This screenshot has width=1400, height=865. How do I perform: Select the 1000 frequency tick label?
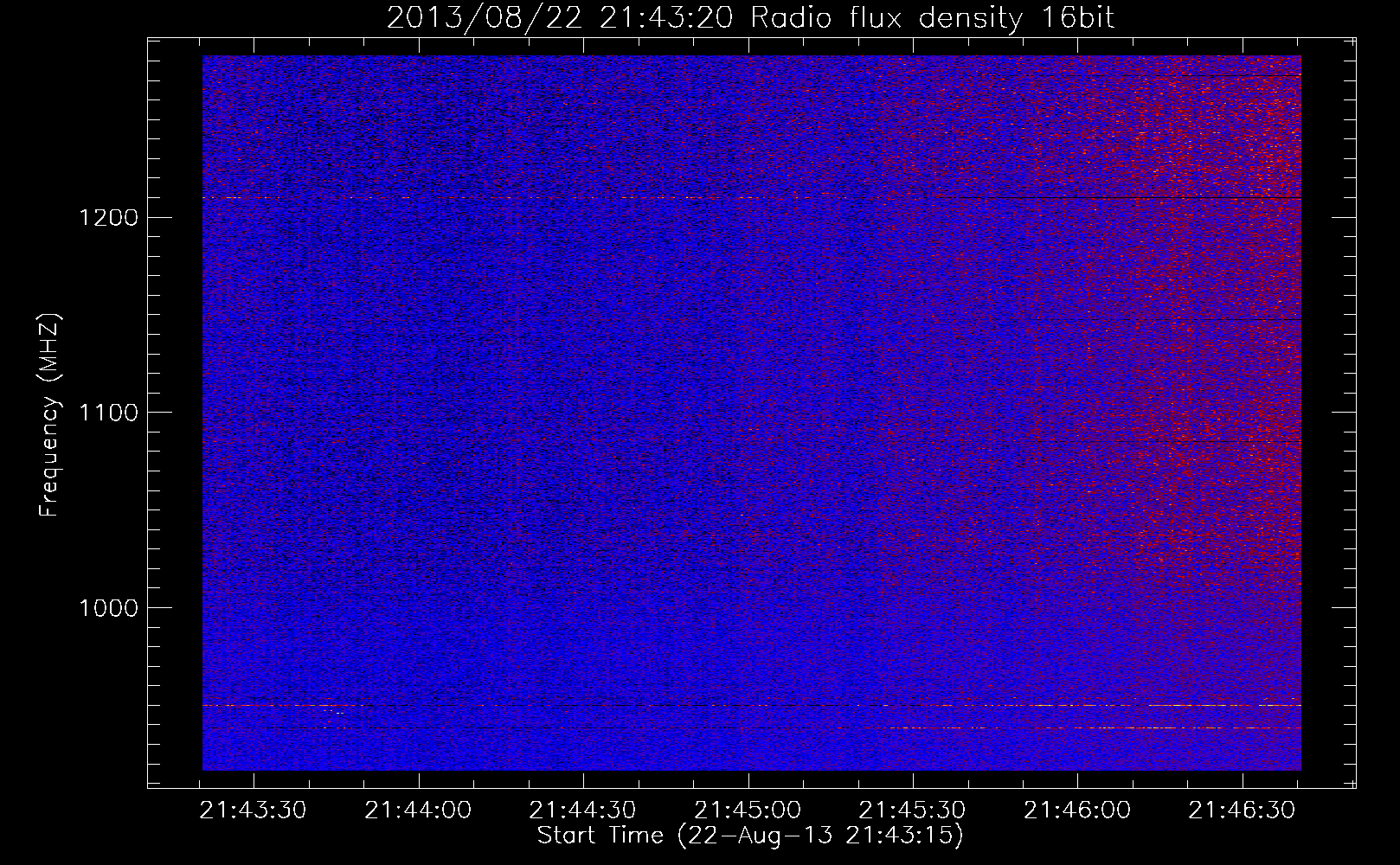point(107,608)
